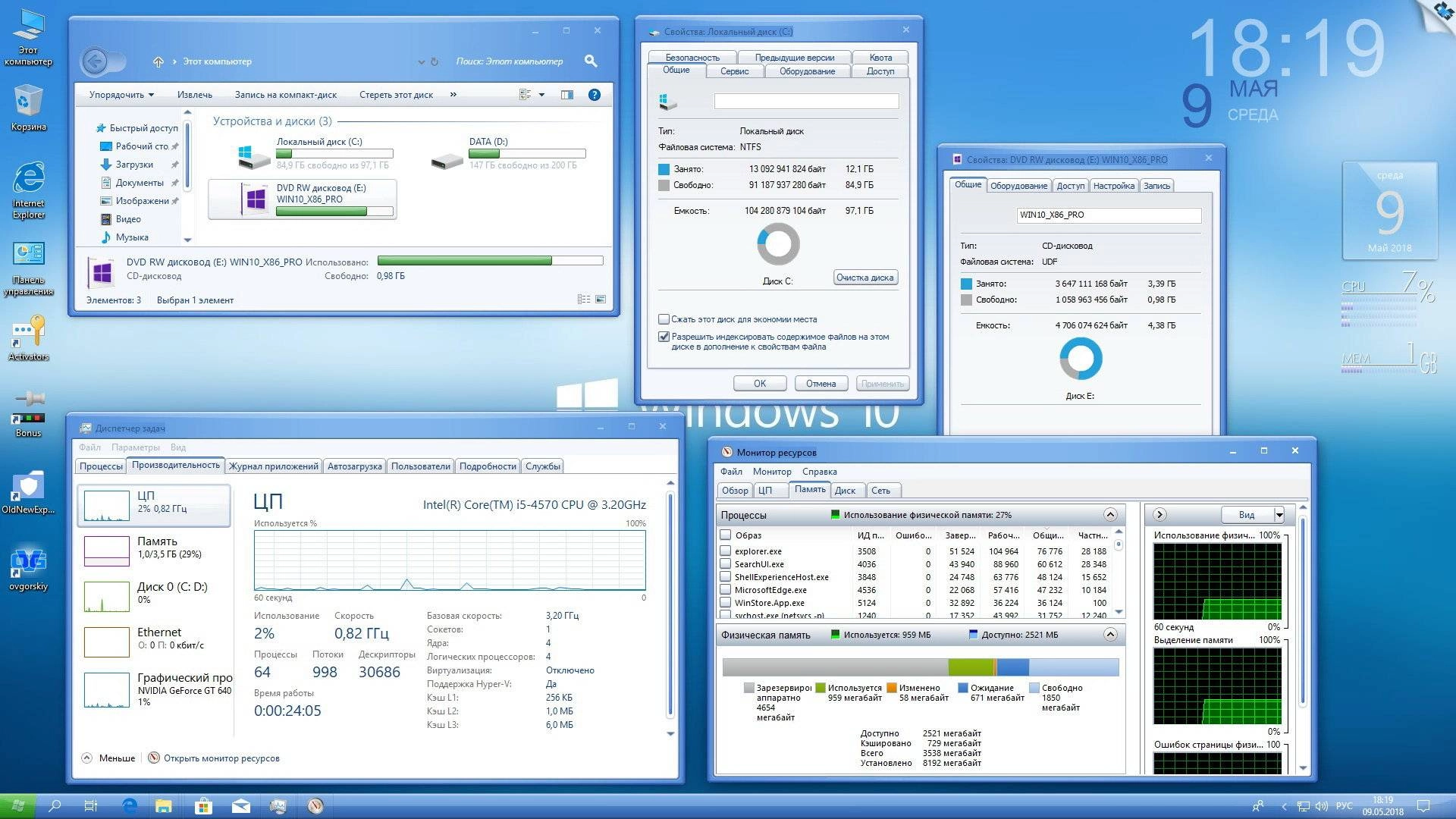1456x819 pixels.
Task: Click the DVD drive usage bar in details pane
Action: [x=490, y=261]
